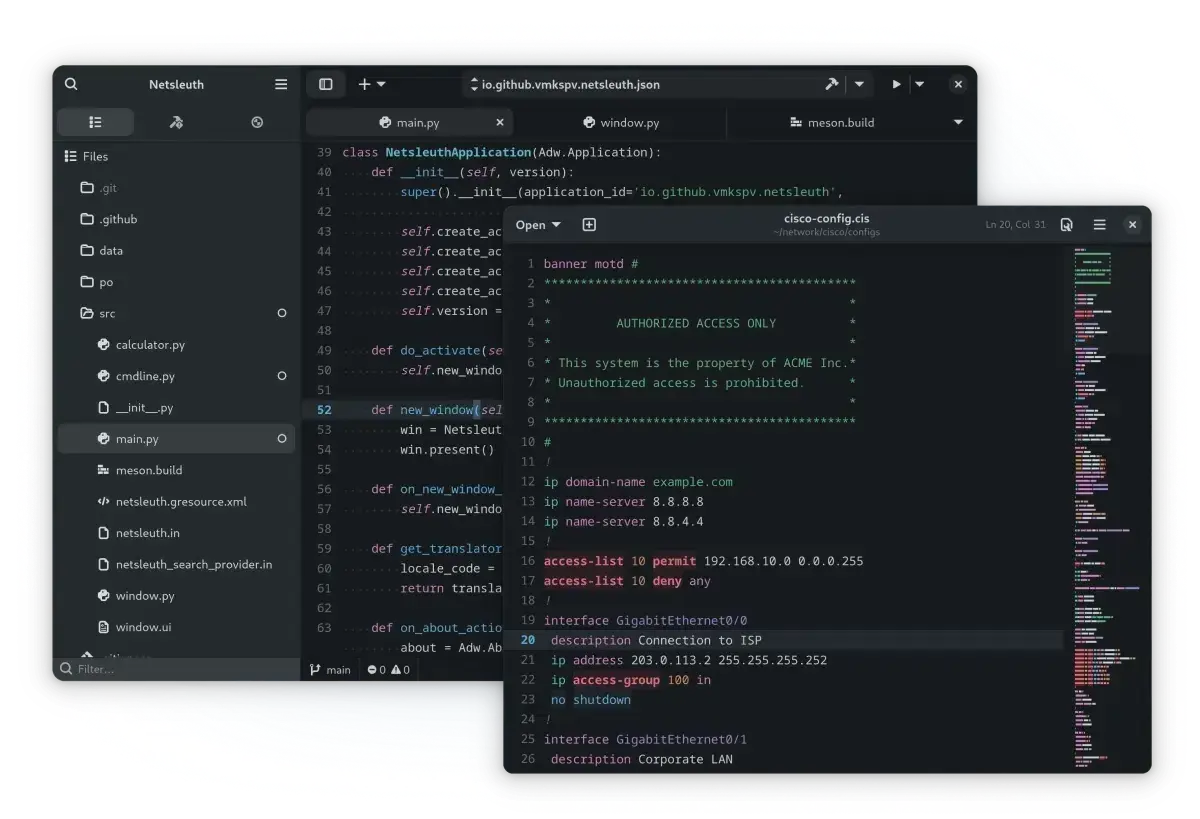Click line number 20 in the text editor gutter
This screenshot has height=819, width=1200.
[528, 640]
